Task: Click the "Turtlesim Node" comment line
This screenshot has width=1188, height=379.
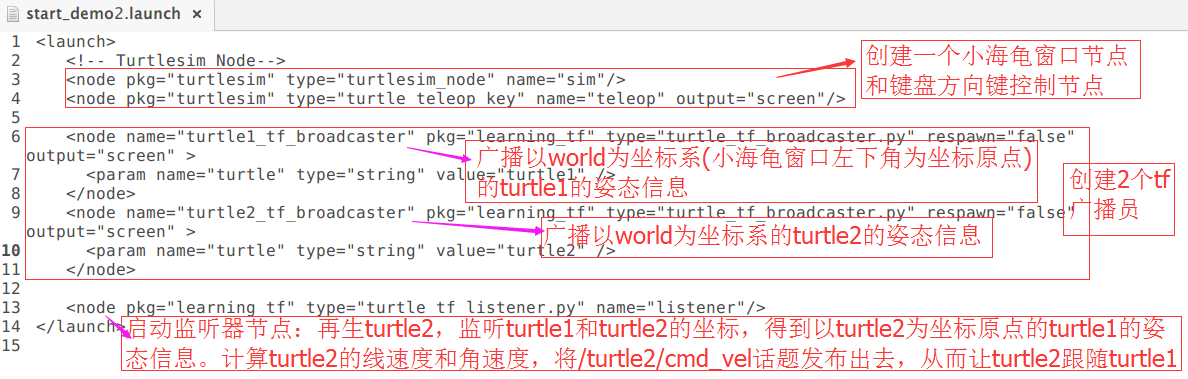Action: point(175,61)
